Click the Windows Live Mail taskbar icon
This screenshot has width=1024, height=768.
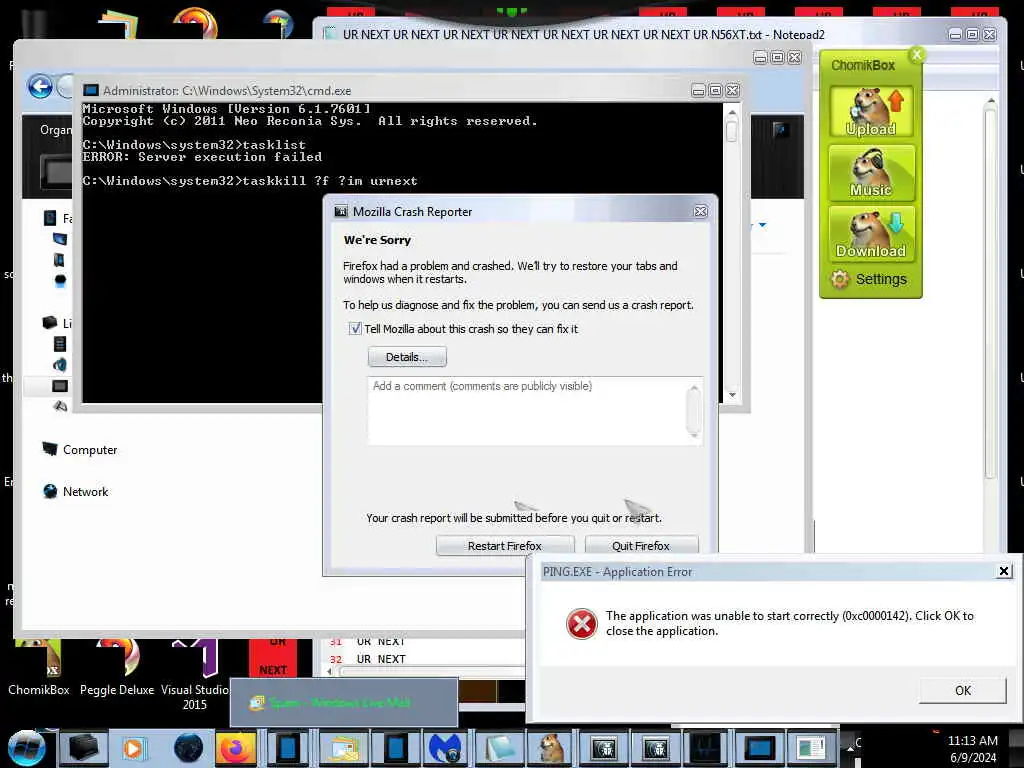coord(344,748)
